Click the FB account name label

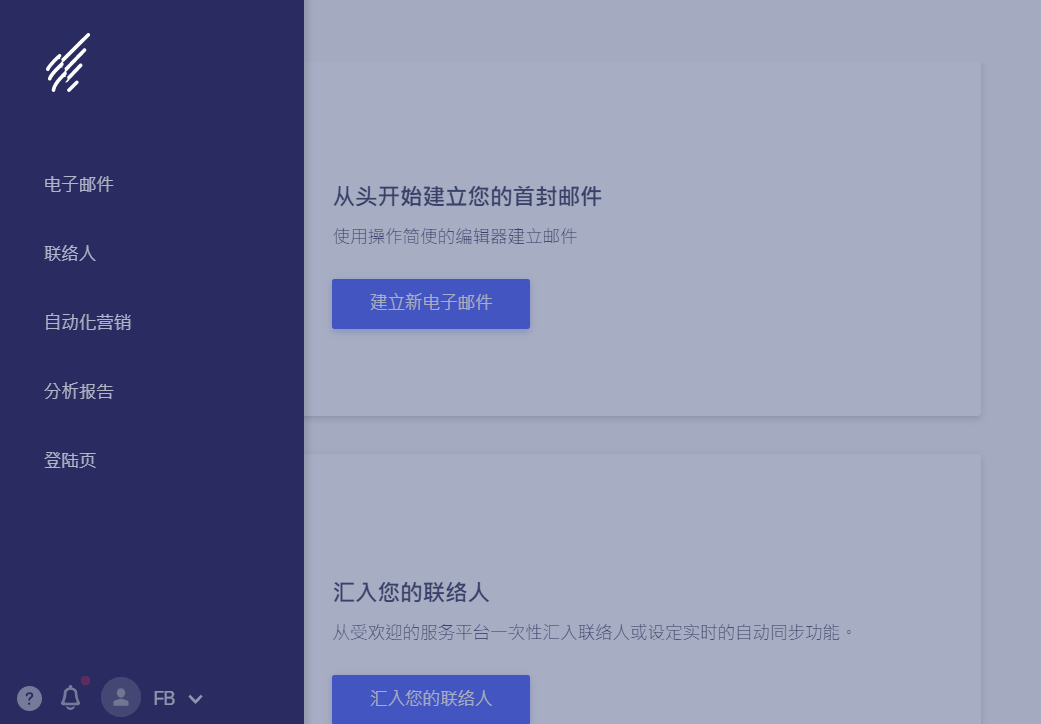(164, 699)
